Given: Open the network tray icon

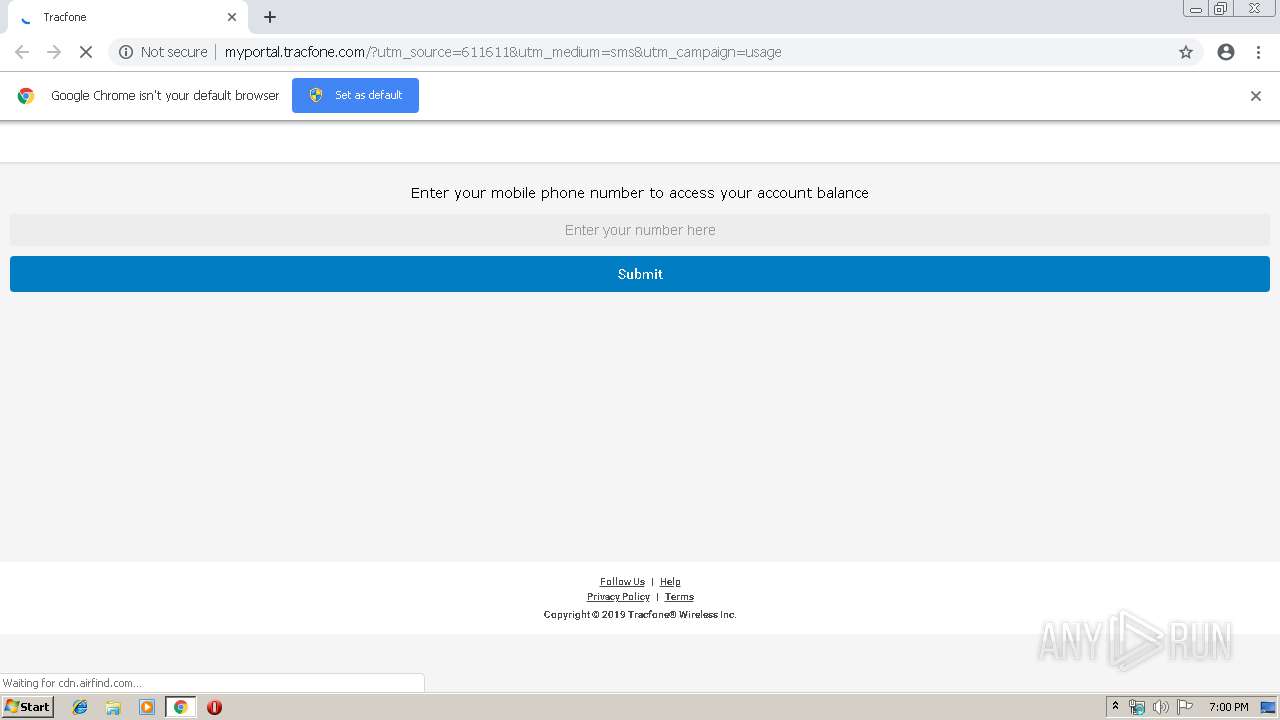Looking at the screenshot, I should pos(1137,707).
